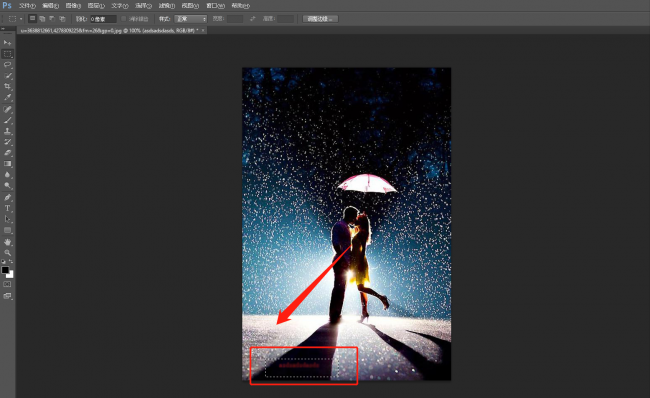Choose Subtract from Selection mode
The height and width of the screenshot is (398, 650).
click(x=52, y=19)
